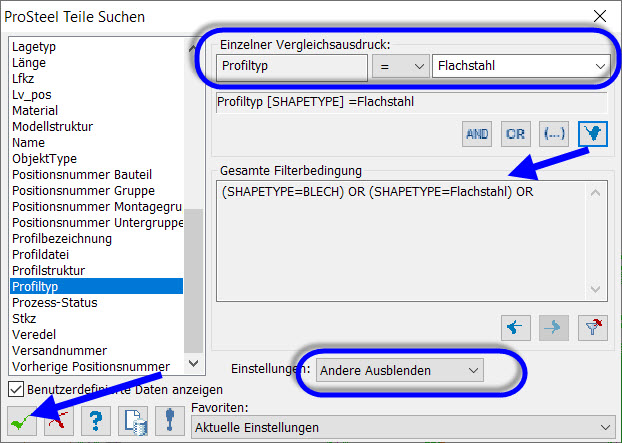622x443 pixels.
Task: Click the grayed right arrow redo button
Action: [x=554, y=328]
